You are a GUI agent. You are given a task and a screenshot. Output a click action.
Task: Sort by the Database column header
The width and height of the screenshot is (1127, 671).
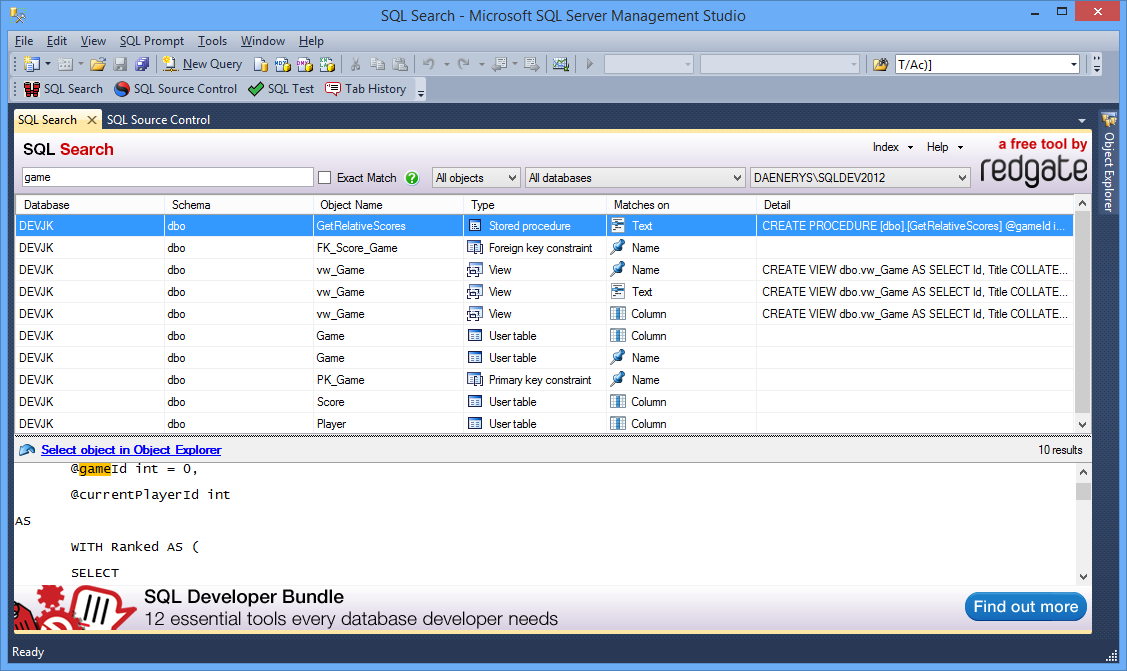pos(89,205)
